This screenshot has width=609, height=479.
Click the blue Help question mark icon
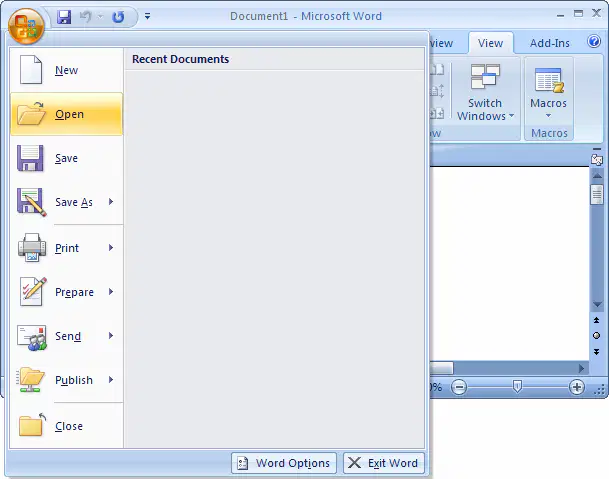[x=594, y=41]
